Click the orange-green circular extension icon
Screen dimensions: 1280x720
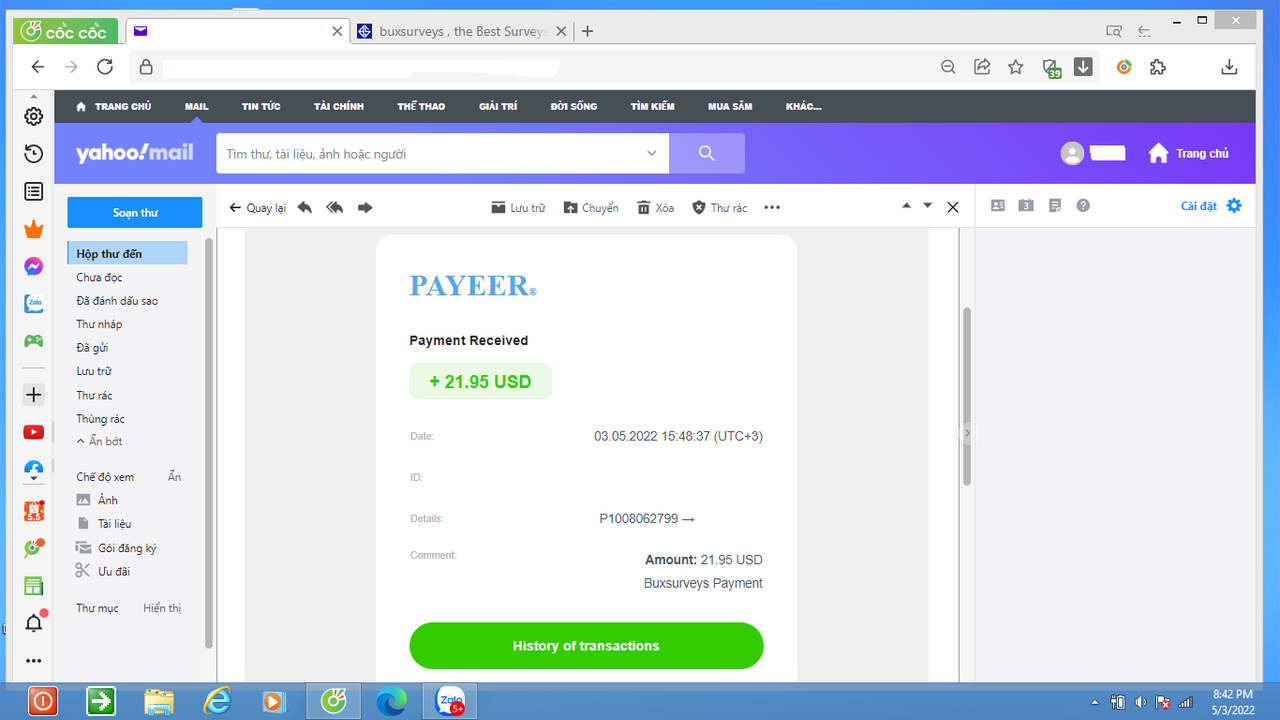coord(1124,67)
